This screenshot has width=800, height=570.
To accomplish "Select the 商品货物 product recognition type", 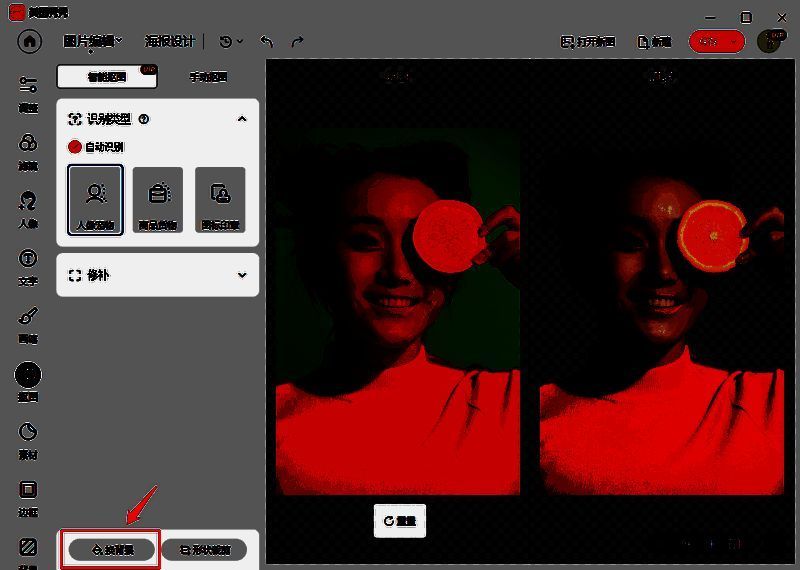I will pos(157,199).
